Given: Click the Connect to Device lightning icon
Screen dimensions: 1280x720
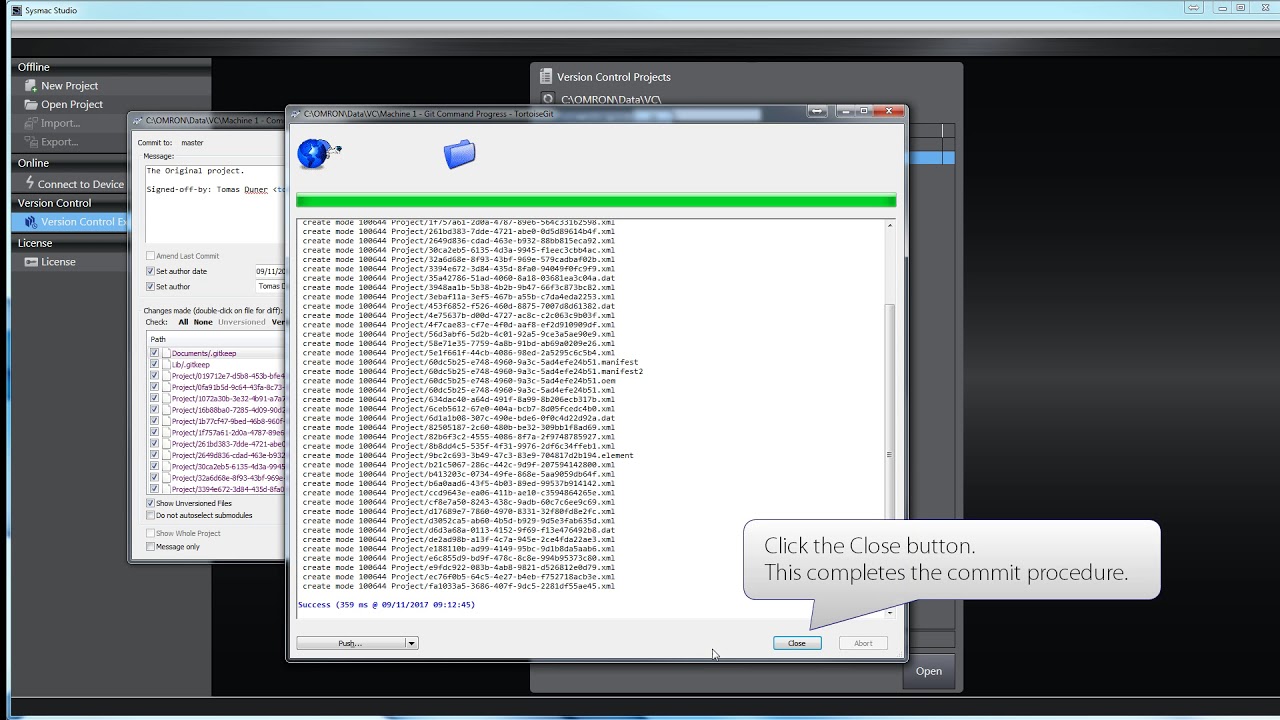Looking at the screenshot, I should pyautogui.click(x=29, y=184).
